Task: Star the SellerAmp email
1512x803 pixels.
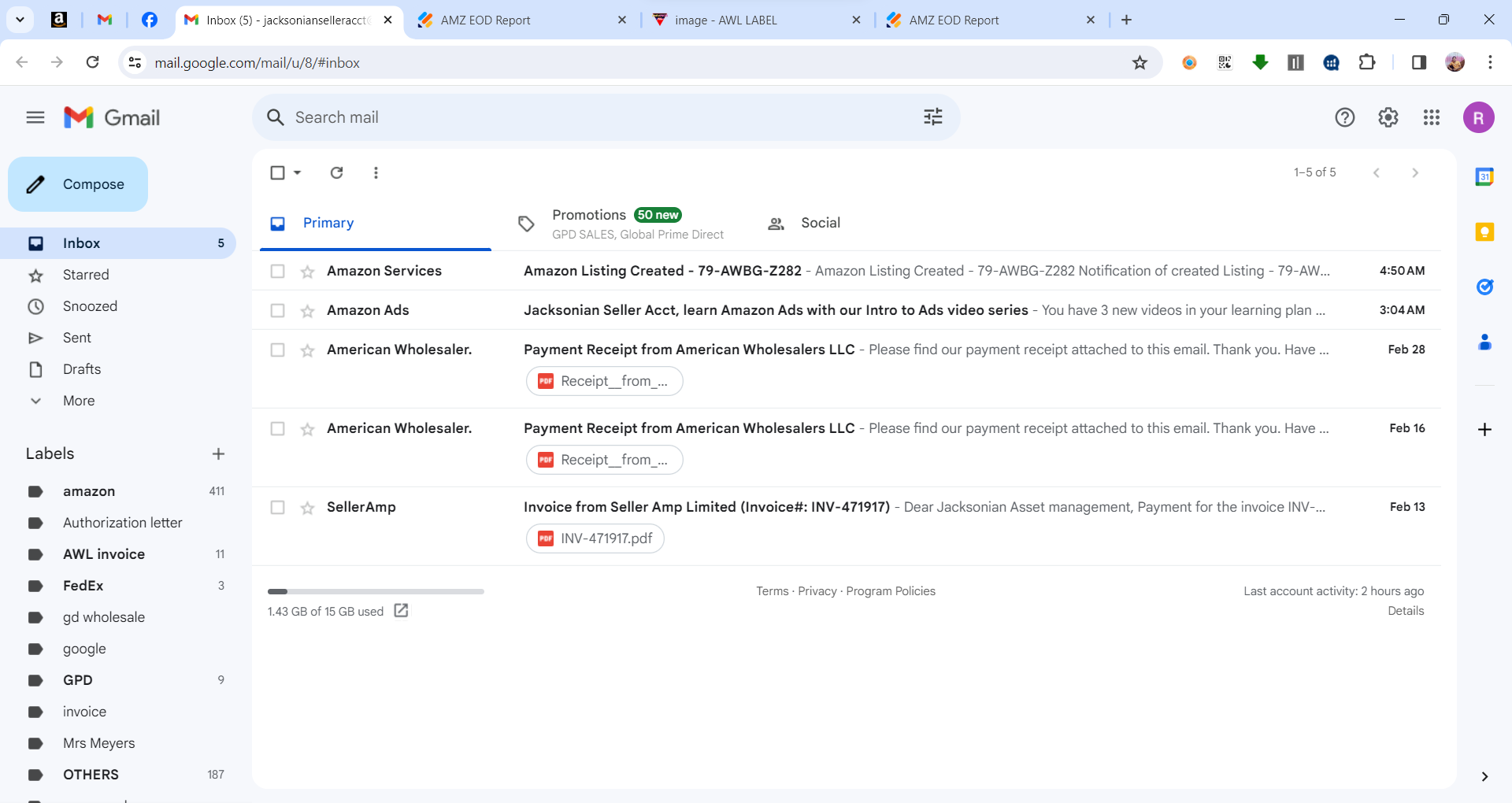Action: tap(307, 508)
